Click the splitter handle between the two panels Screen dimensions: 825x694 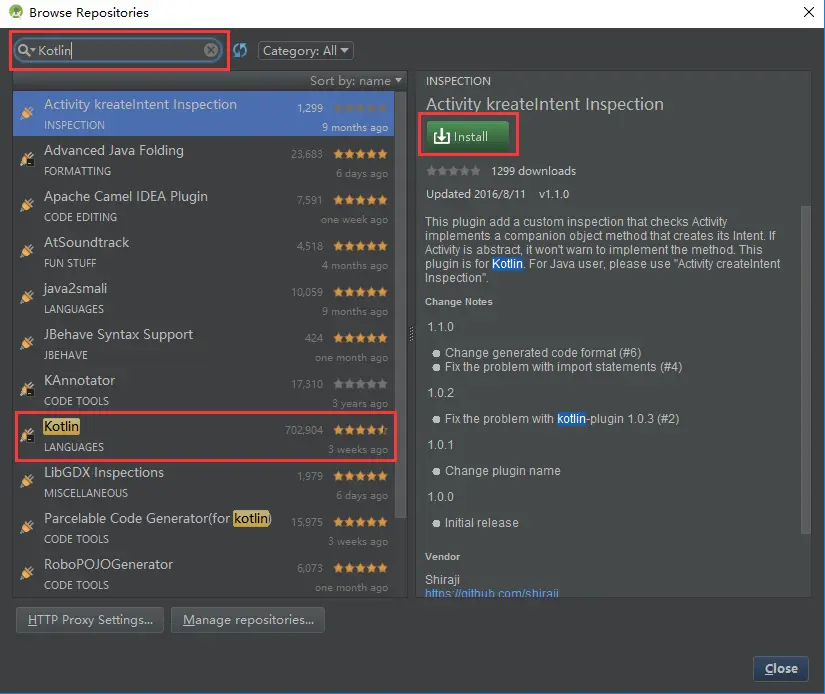click(411, 333)
